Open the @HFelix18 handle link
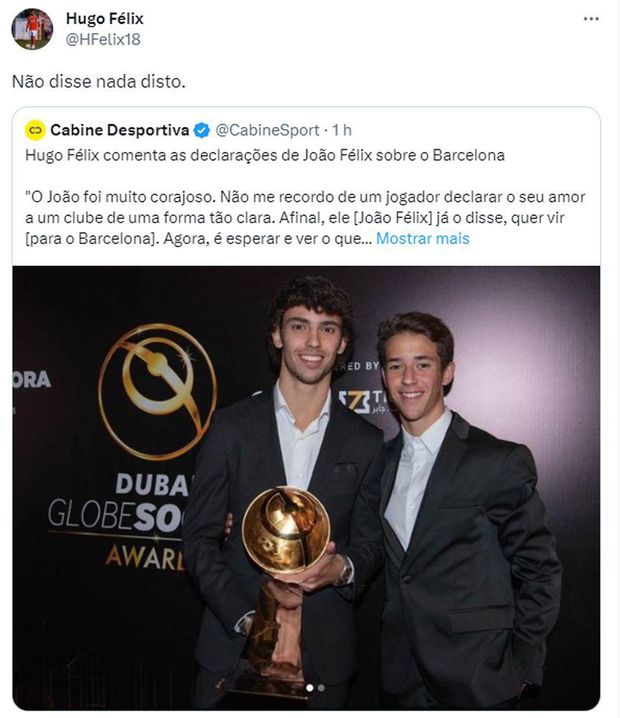 pyautogui.click(x=103, y=39)
